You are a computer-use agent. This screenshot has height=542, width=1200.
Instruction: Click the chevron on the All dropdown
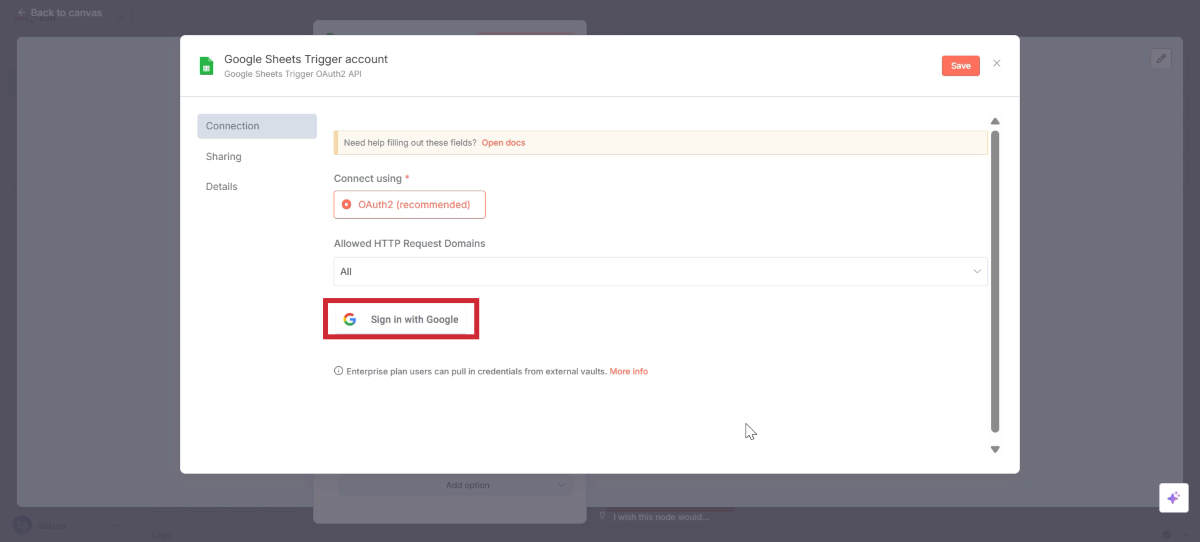977,271
